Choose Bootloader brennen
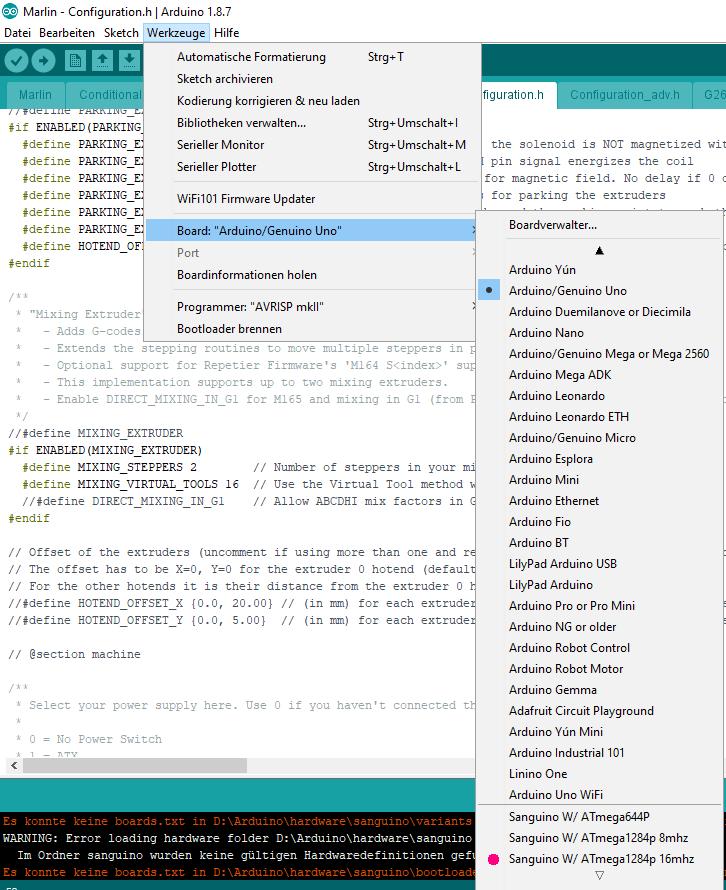 (x=310, y=329)
